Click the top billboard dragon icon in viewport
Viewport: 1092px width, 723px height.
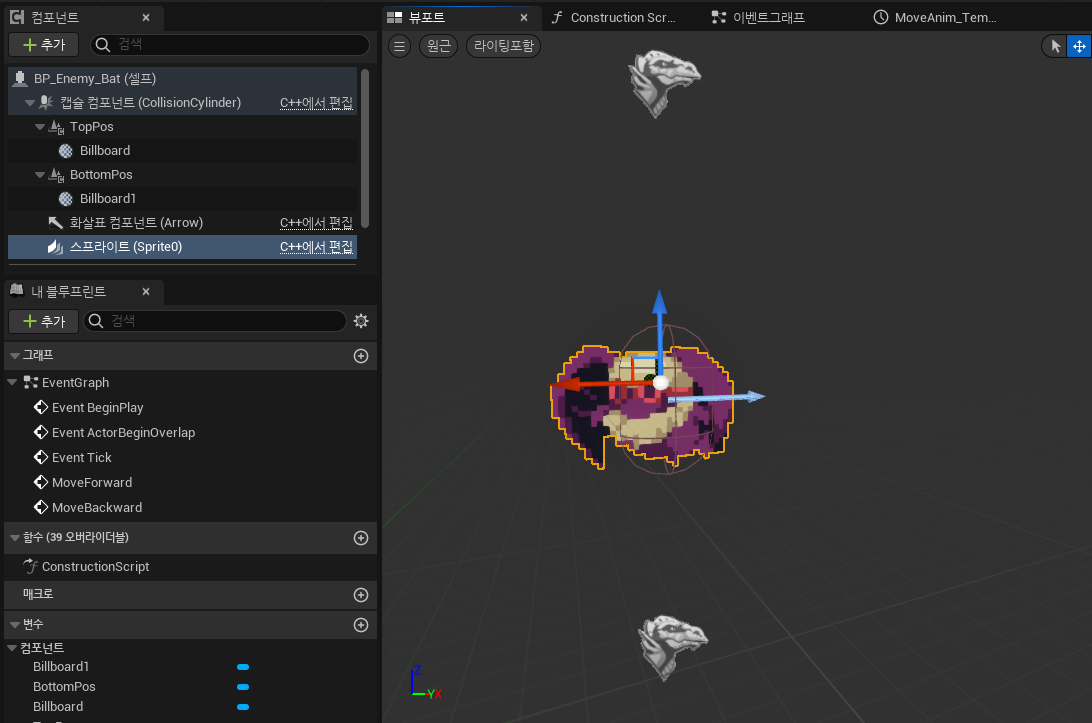click(663, 82)
